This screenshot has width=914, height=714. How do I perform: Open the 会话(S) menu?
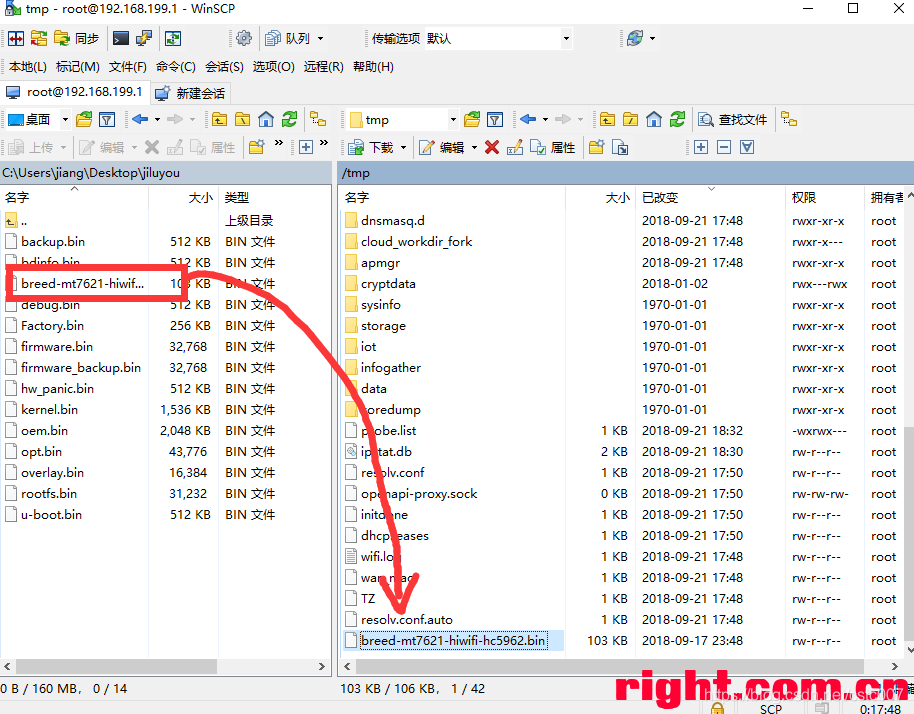pos(224,66)
